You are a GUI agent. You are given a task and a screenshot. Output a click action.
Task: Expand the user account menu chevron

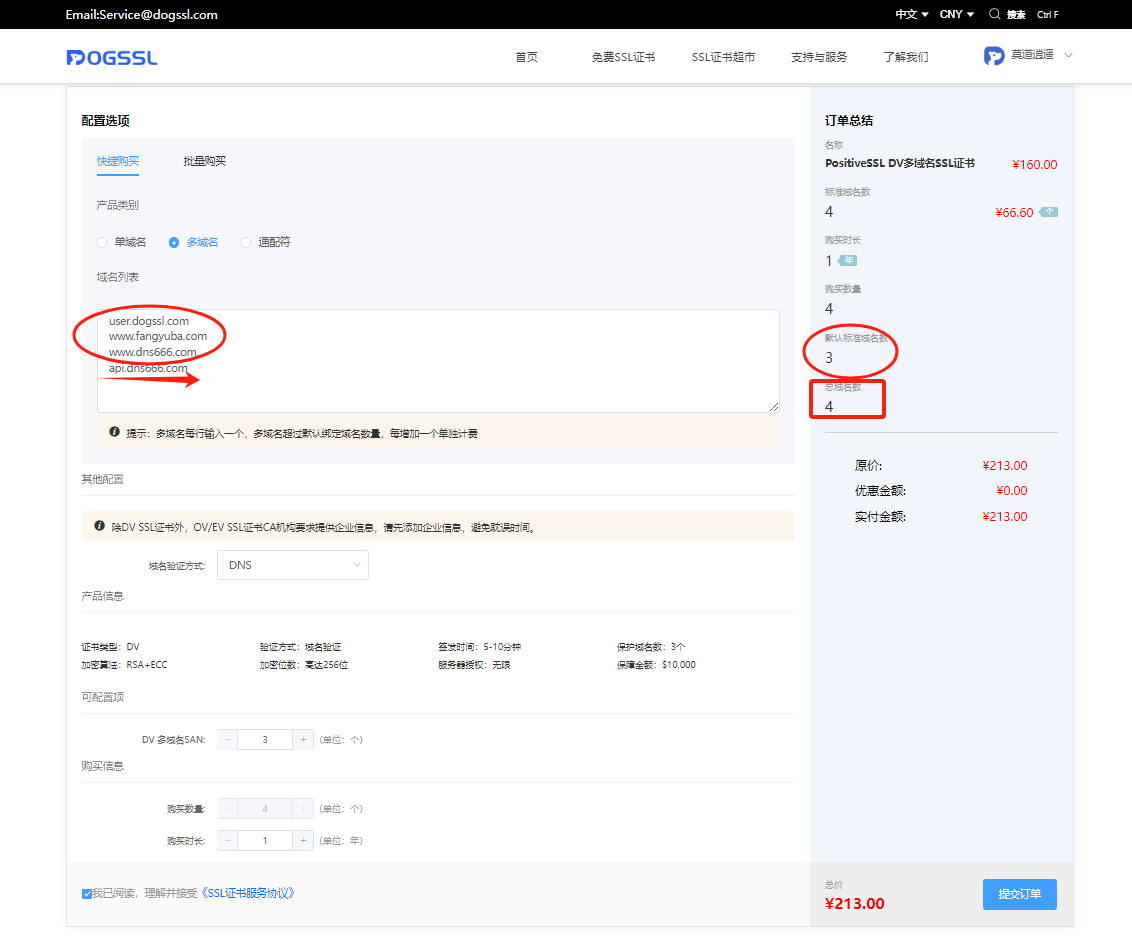tap(1068, 55)
